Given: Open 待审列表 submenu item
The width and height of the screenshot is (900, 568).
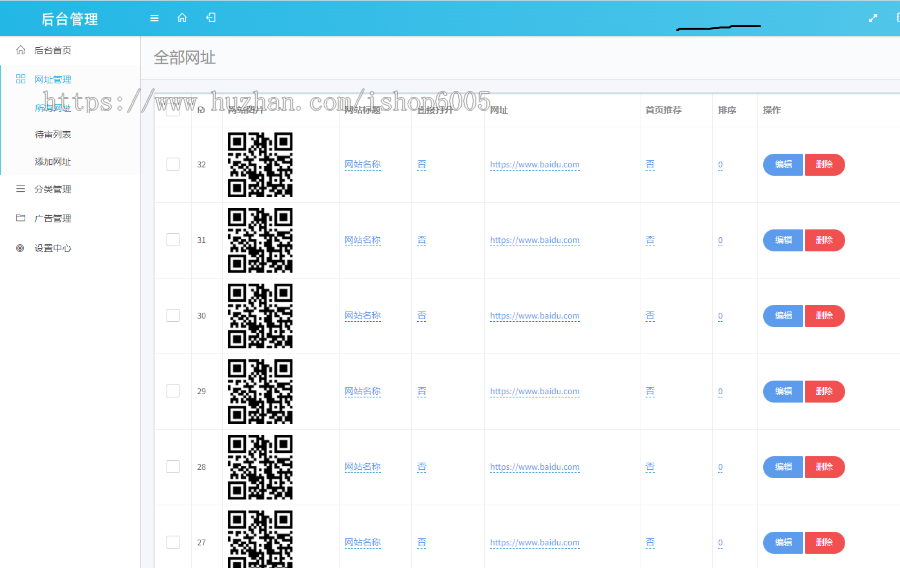Looking at the screenshot, I should tap(53, 134).
